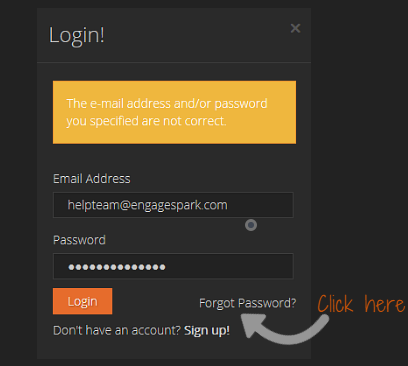
Task: Click the word "here" in the annotation
Action: tap(385, 304)
